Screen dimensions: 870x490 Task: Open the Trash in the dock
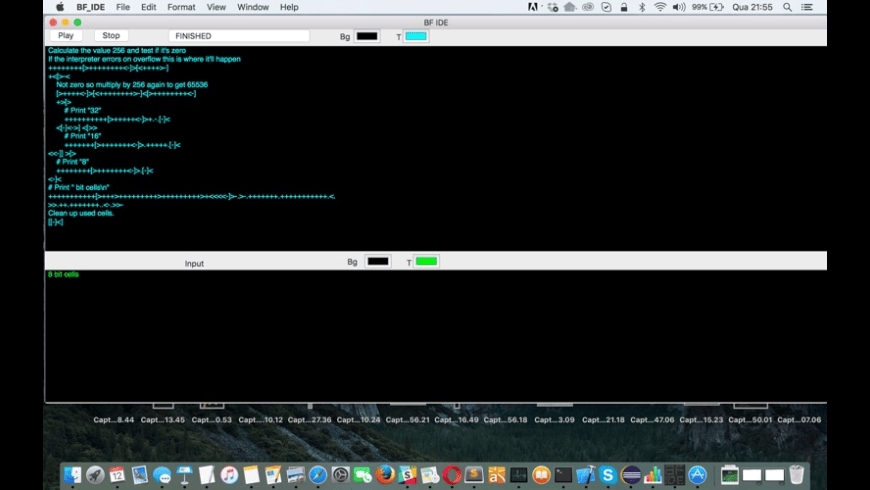click(796, 475)
